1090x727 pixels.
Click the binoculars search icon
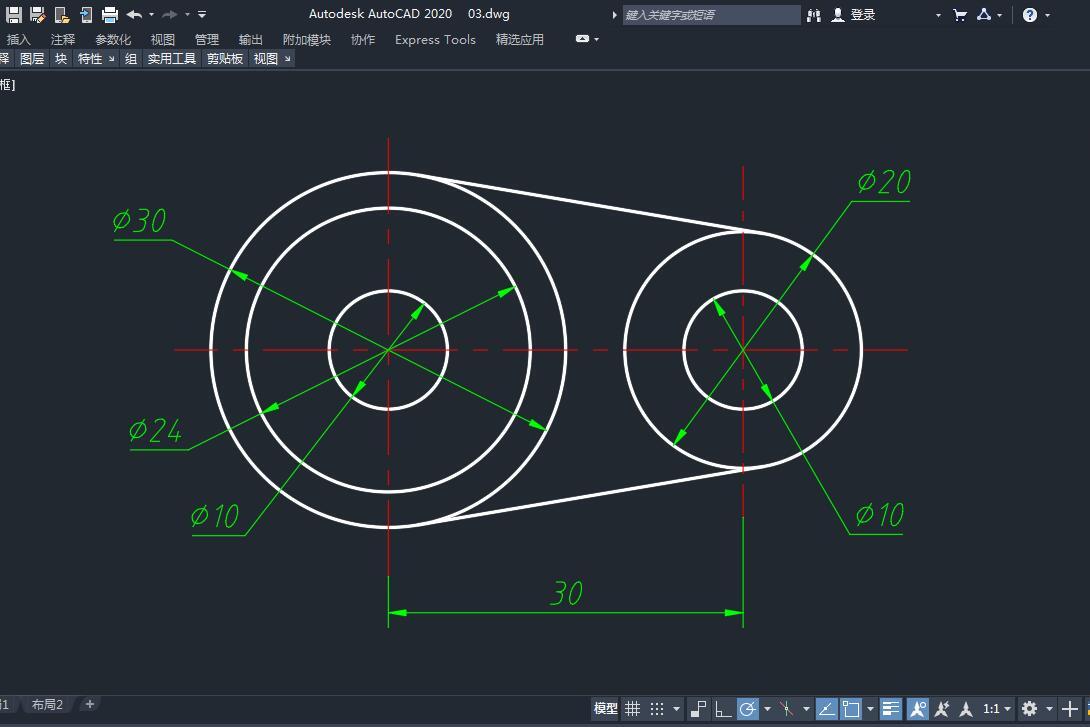814,15
